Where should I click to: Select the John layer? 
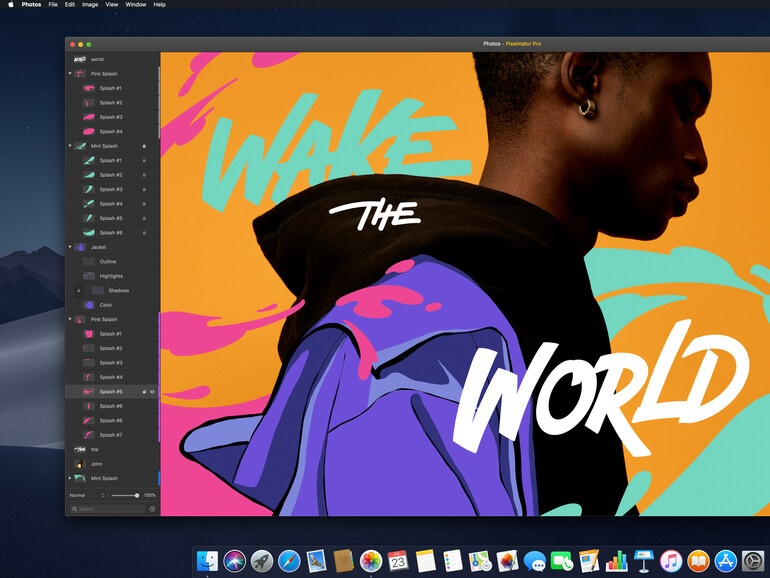(x=112, y=464)
